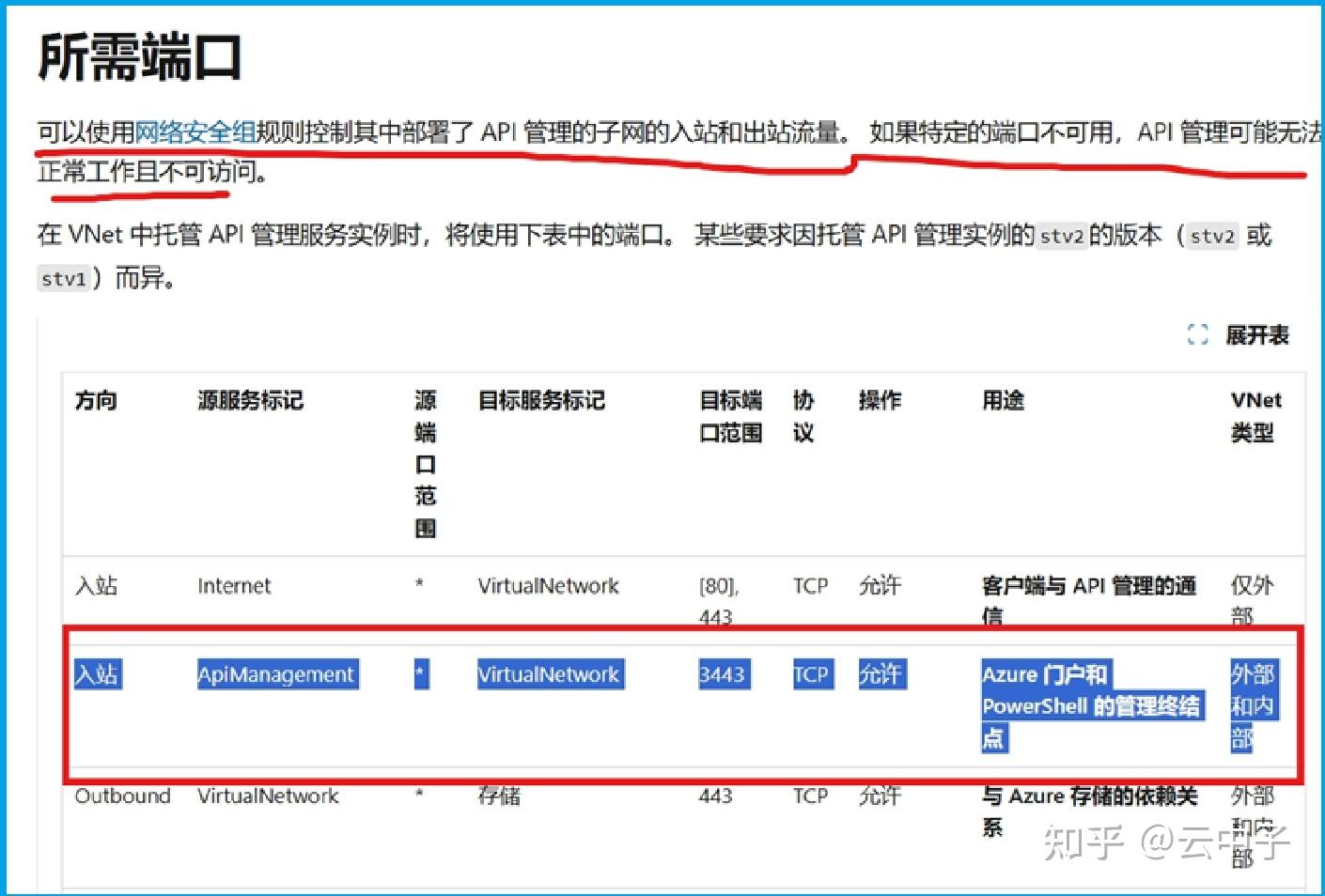Select the stv1 inline code badge
This screenshot has height=896, width=1325.
pyautogui.click(x=64, y=279)
